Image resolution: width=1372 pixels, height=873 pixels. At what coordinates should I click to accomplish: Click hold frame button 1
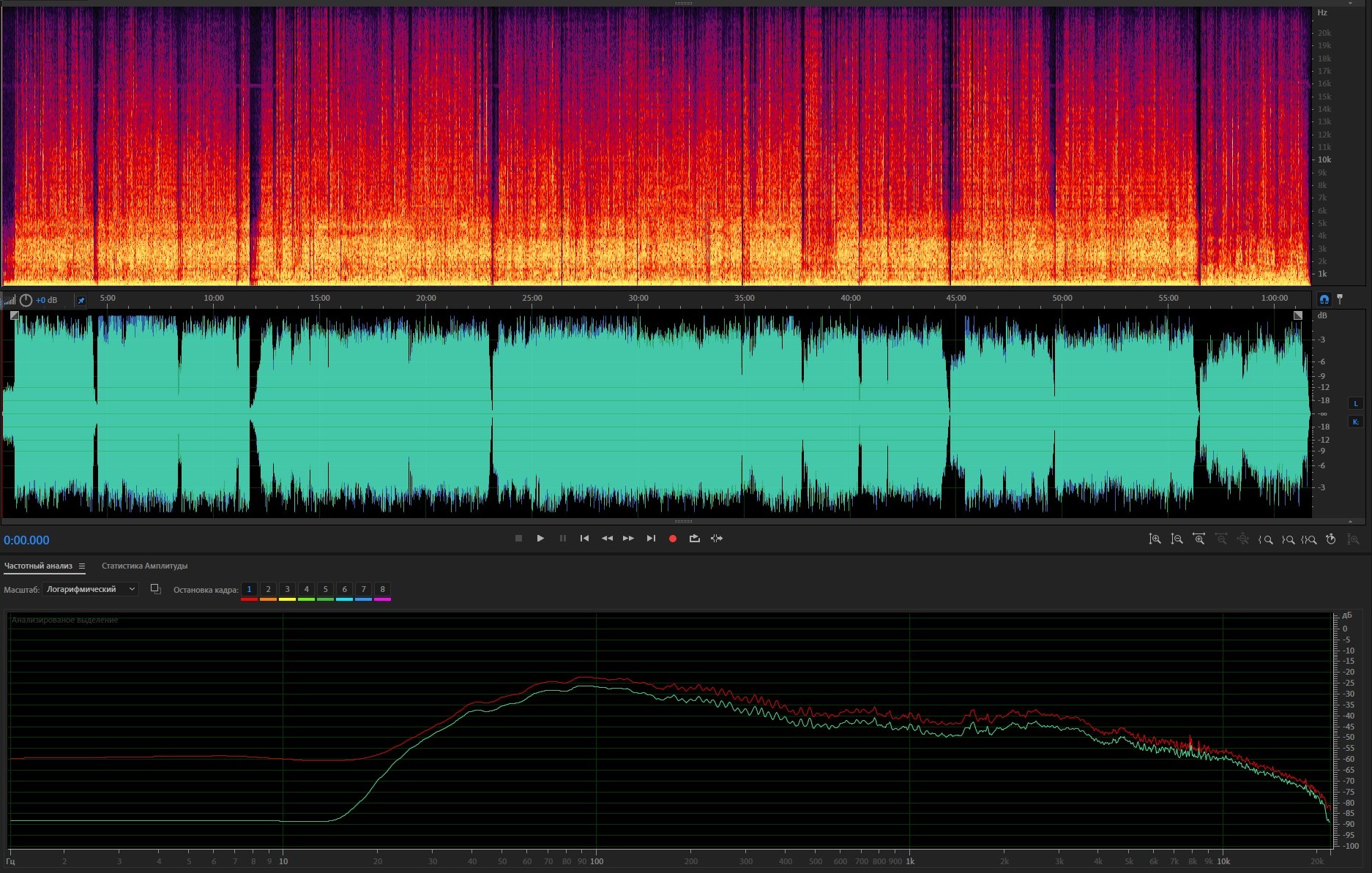tap(249, 589)
